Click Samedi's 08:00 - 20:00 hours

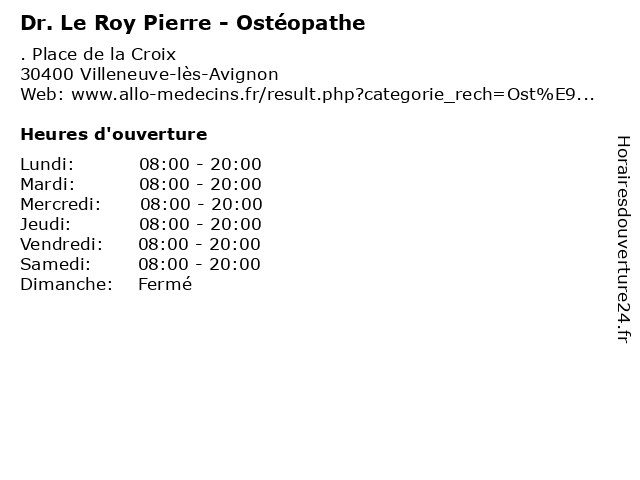coord(199,264)
